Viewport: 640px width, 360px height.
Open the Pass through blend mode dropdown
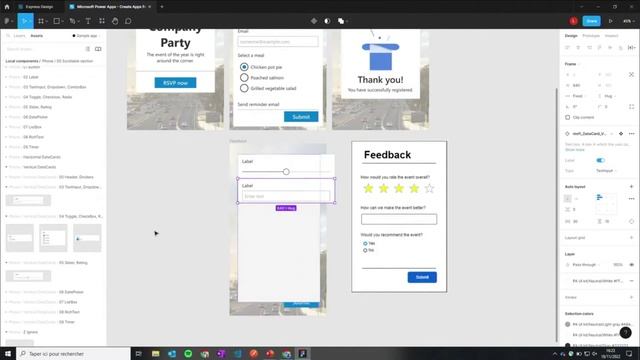(x=586, y=264)
